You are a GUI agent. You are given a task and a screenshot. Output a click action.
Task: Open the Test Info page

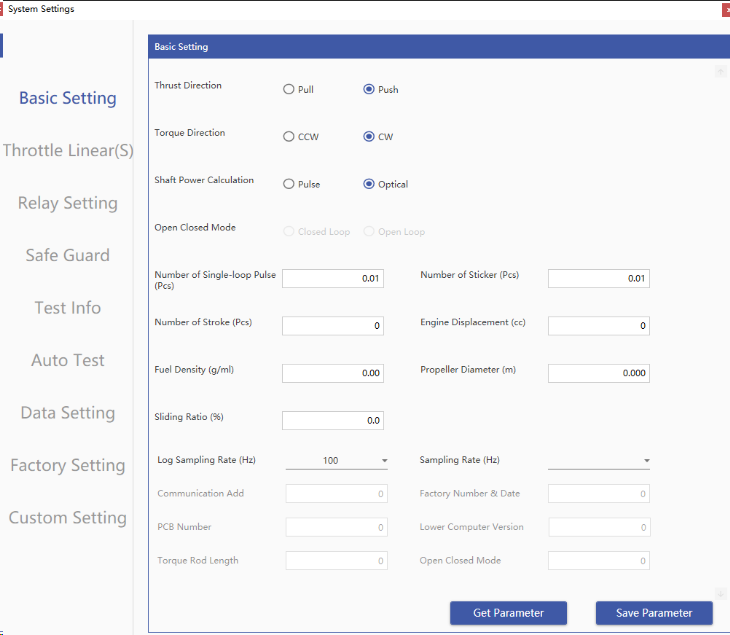click(68, 308)
